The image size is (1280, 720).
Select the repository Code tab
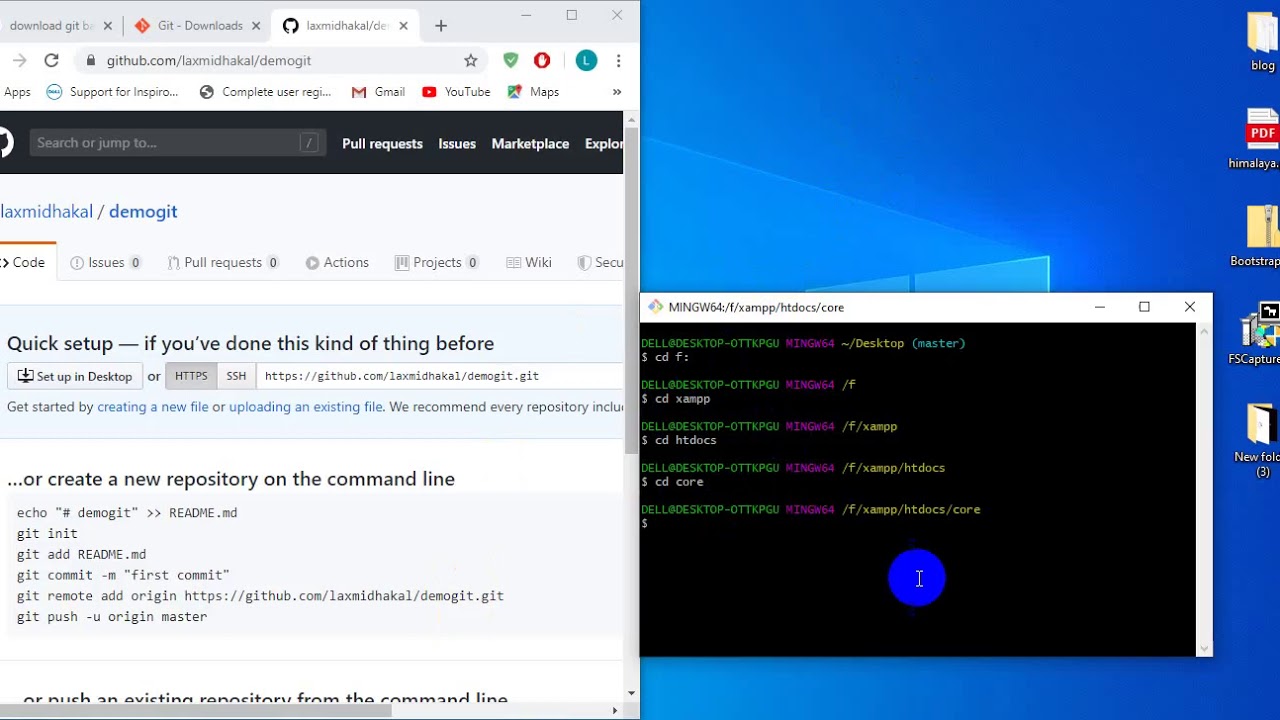pos(28,262)
